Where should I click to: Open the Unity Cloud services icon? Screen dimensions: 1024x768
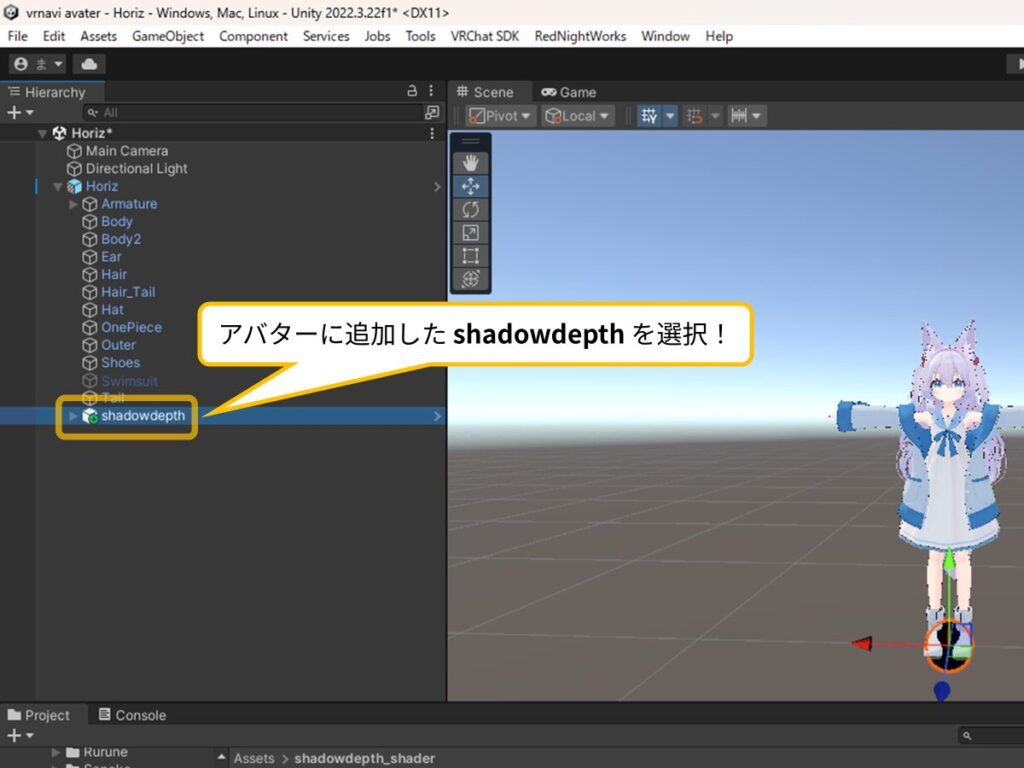[89, 64]
